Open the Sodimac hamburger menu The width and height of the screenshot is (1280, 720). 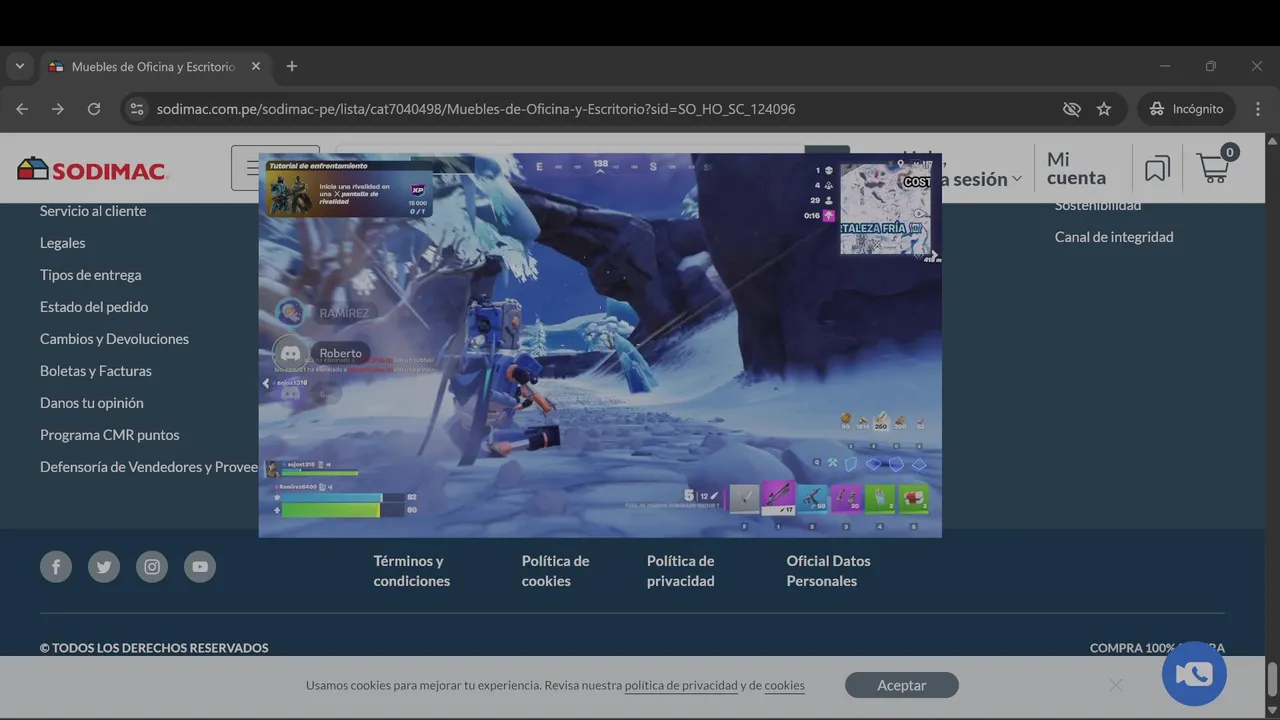coord(246,168)
